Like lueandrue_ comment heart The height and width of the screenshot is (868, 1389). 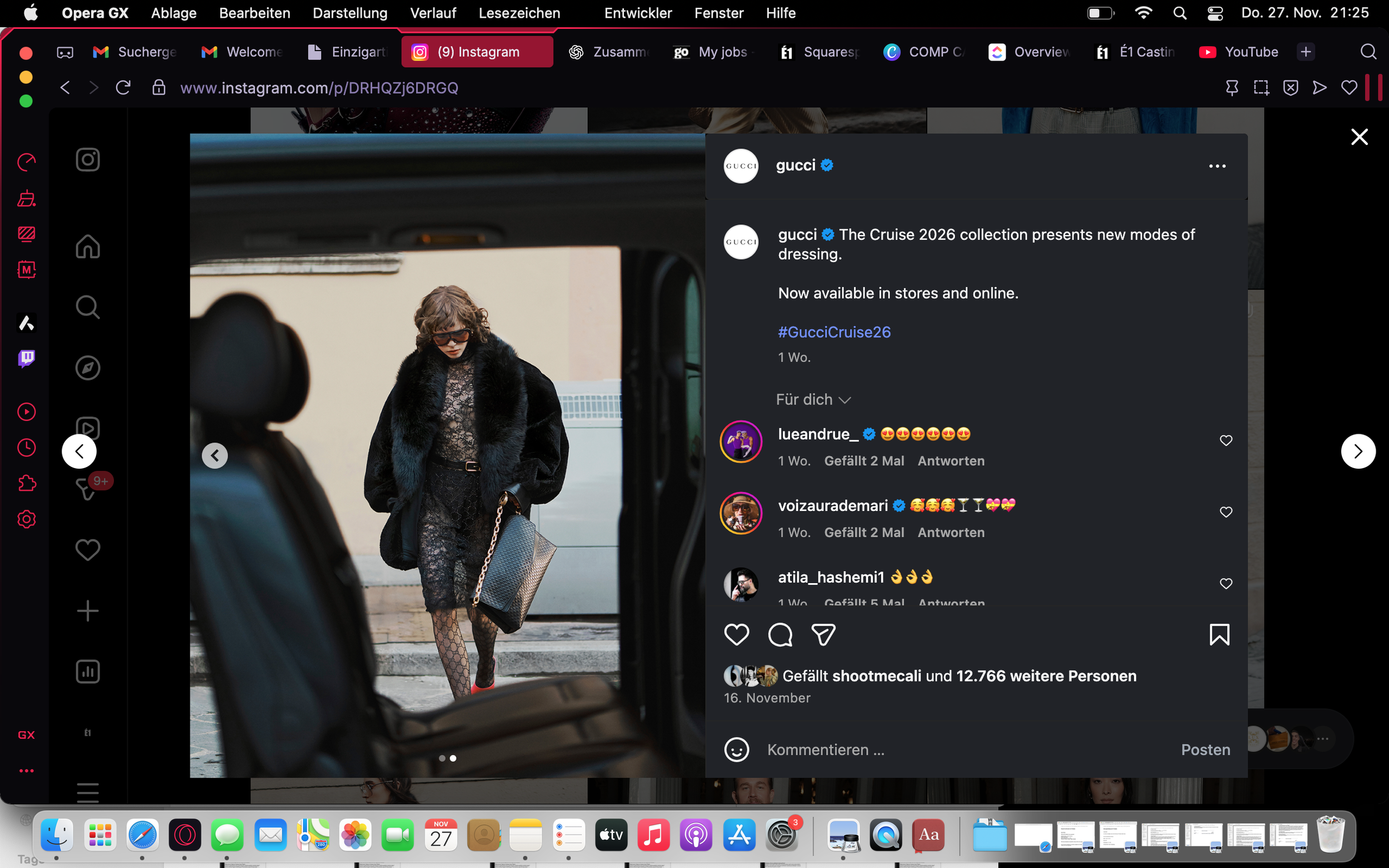[x=1226, y=440]
